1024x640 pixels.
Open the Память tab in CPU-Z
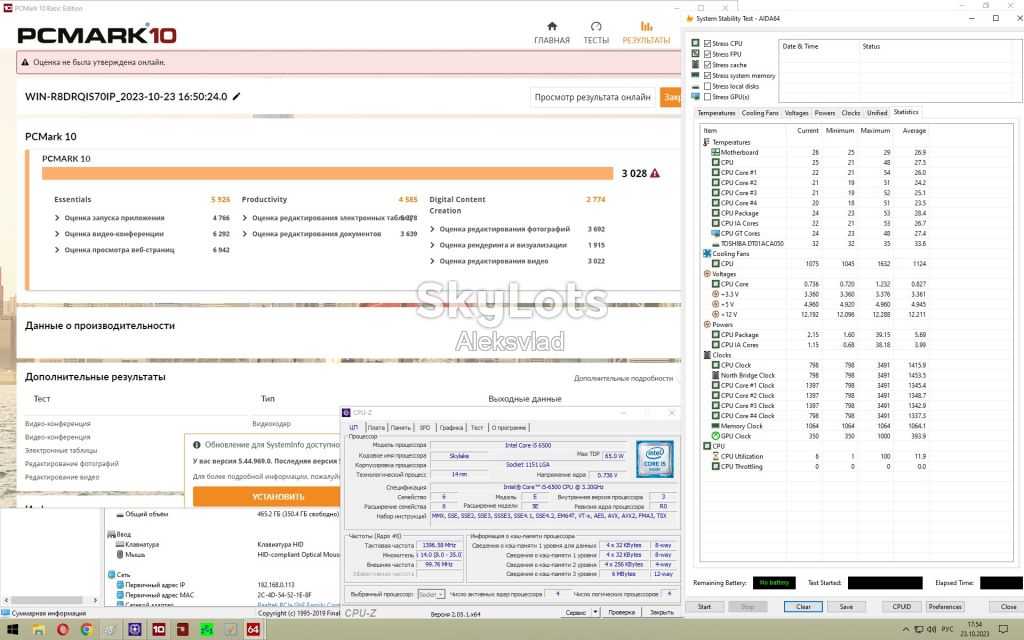click(400, 428)
